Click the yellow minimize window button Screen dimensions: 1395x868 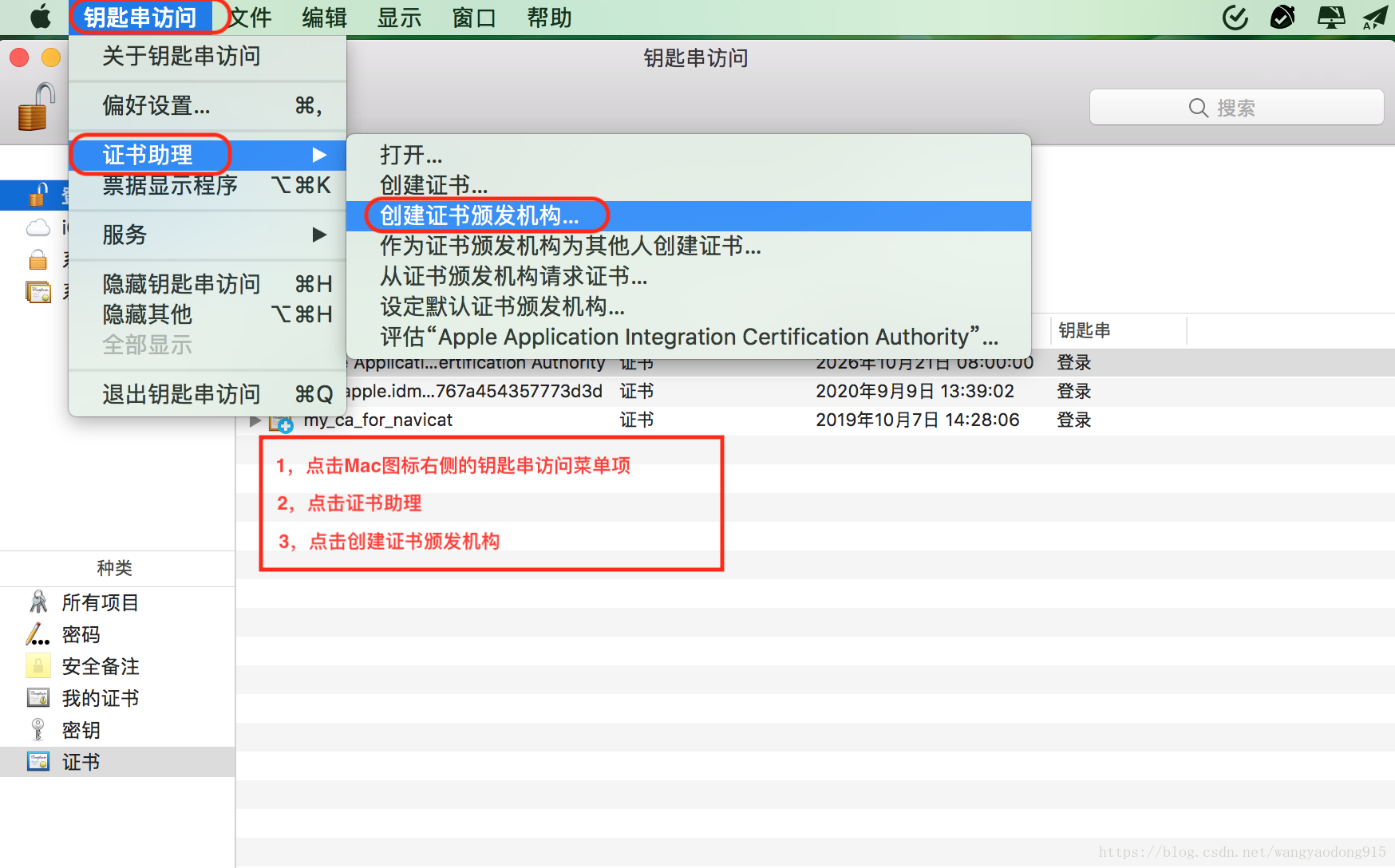51,57
